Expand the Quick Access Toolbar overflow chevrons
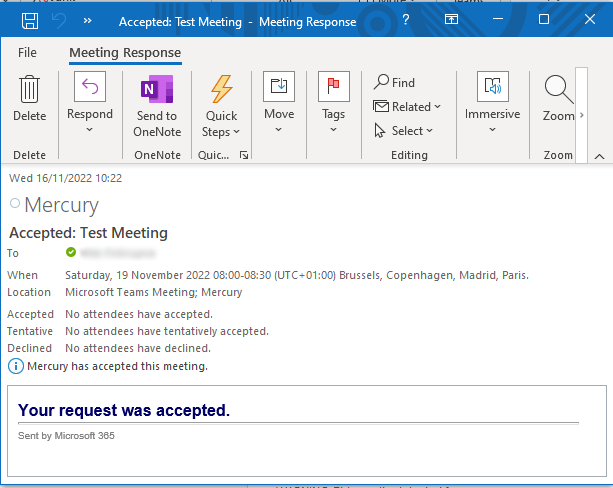Image resolution: width=613 pixels, height=488 pixels. (88, 20)
